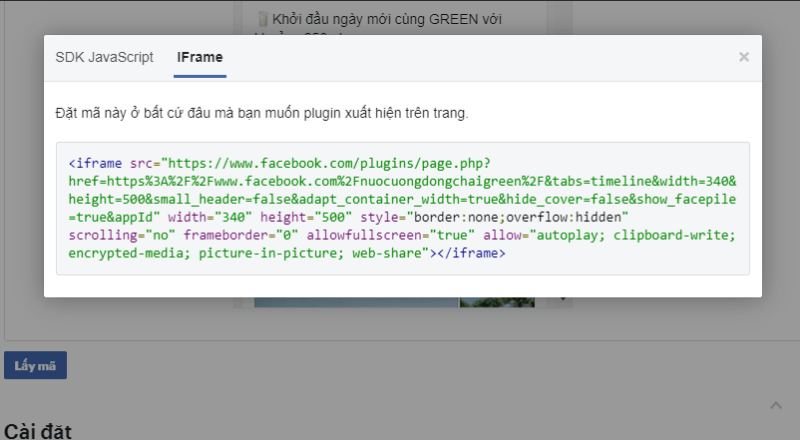This screenshot has width=800, height=440.
Task: Click inside the iframe code box
Action: tap(403, 208)
